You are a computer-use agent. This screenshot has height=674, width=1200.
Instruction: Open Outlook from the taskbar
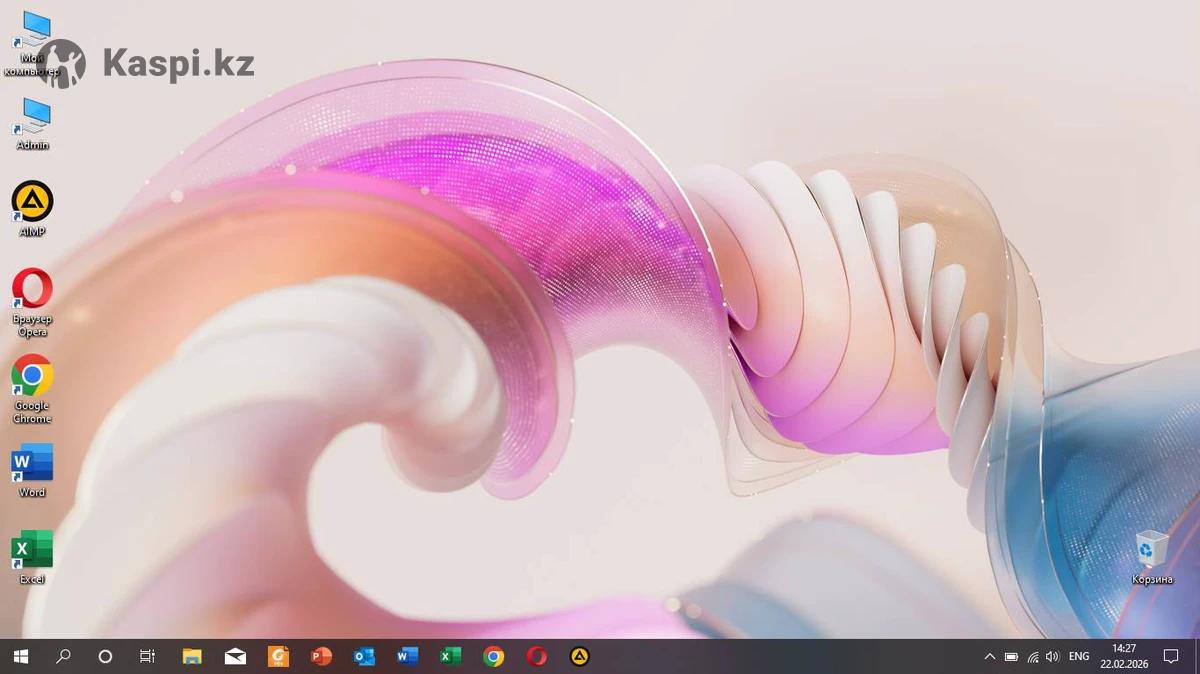pos(364,657)
